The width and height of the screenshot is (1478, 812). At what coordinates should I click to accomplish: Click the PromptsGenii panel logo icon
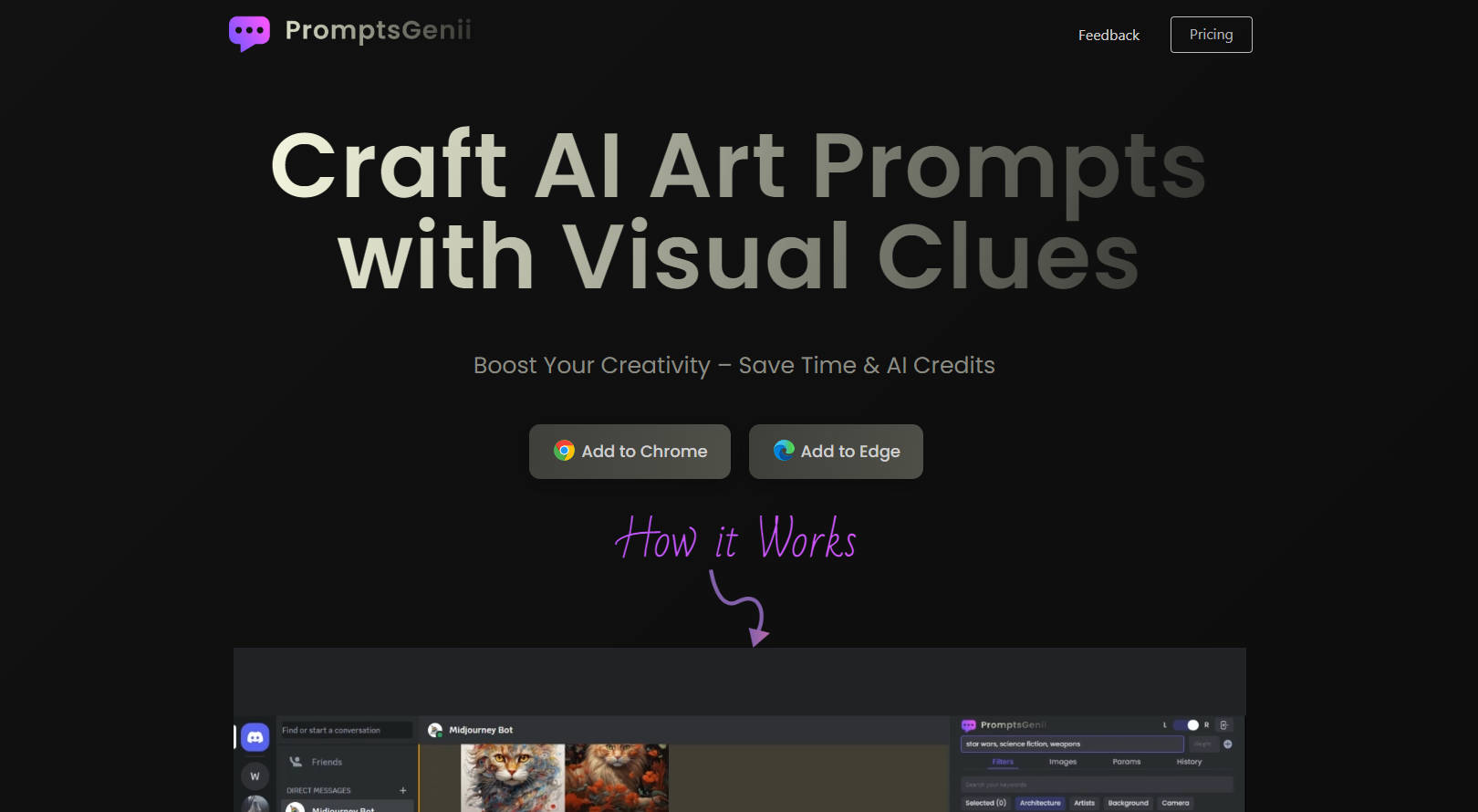968,725
